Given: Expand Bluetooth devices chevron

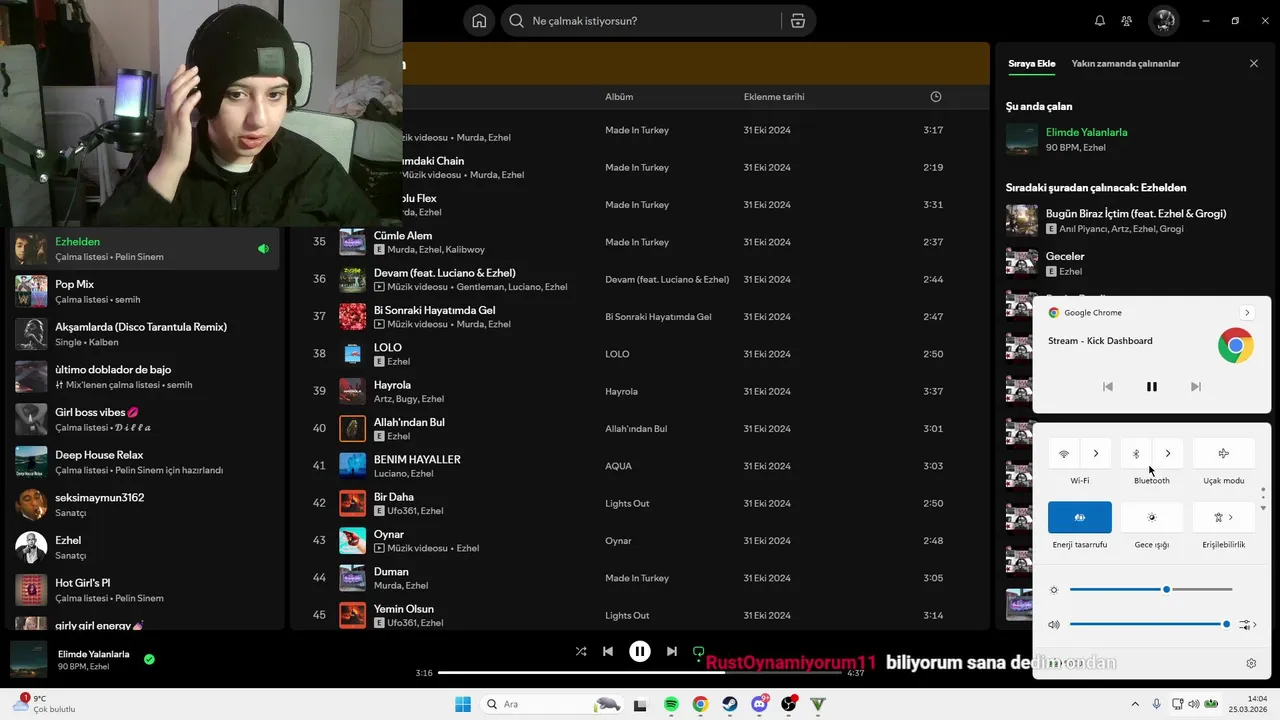Looking at the screenshot, I should pos(1168,454).
